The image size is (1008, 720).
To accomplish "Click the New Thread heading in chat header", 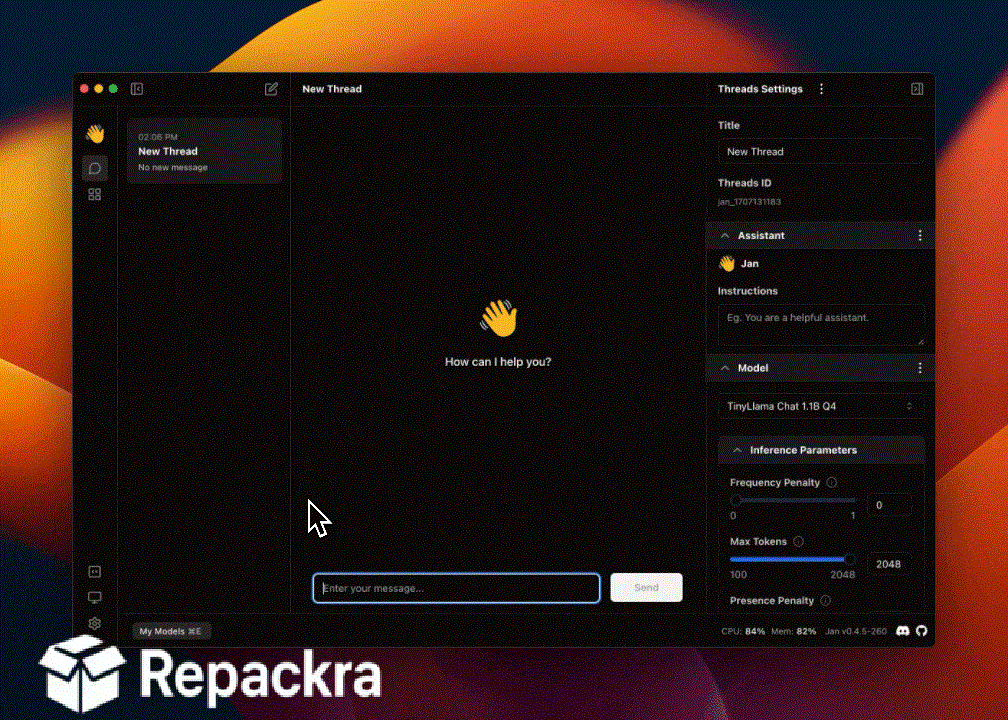I will click(332, 89).
